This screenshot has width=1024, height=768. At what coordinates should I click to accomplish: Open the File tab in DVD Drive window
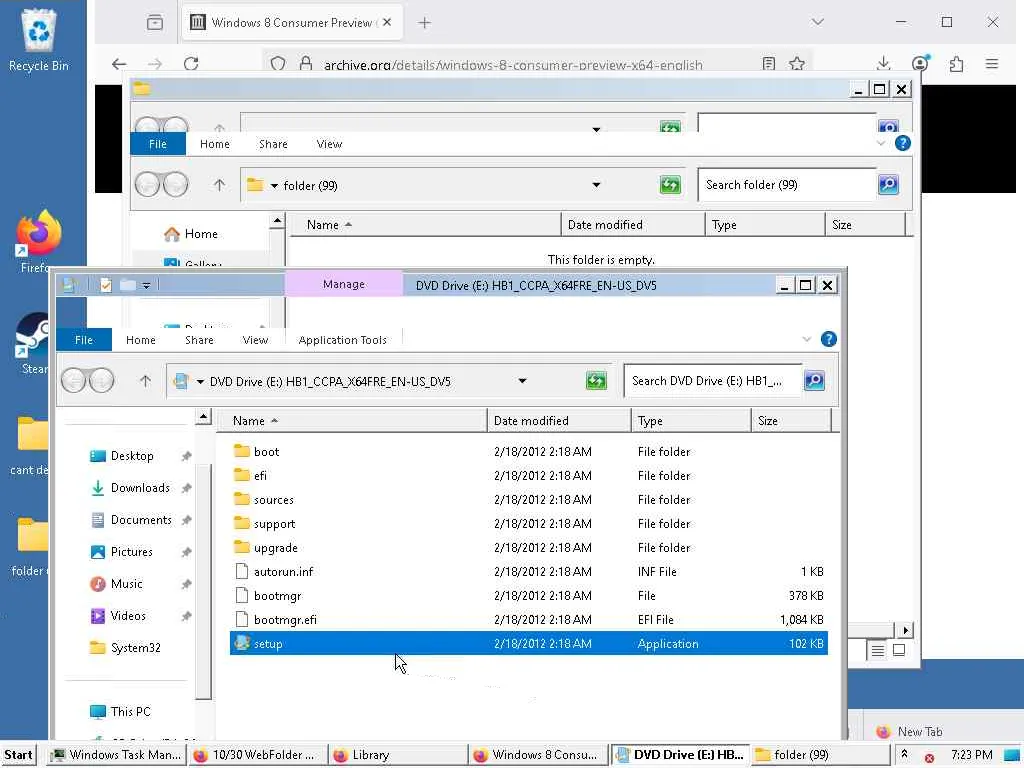pyautogui.click(x=84, y=340)
